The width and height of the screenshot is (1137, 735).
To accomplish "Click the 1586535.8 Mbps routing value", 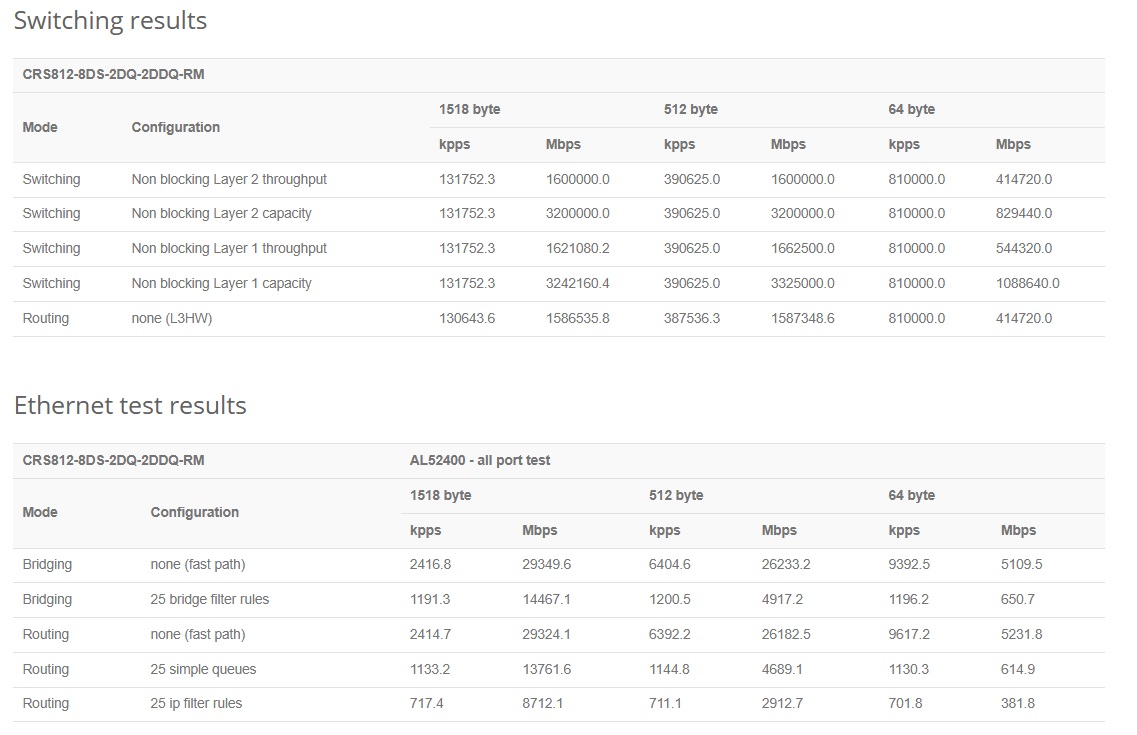I will click(x=577, y=318).
